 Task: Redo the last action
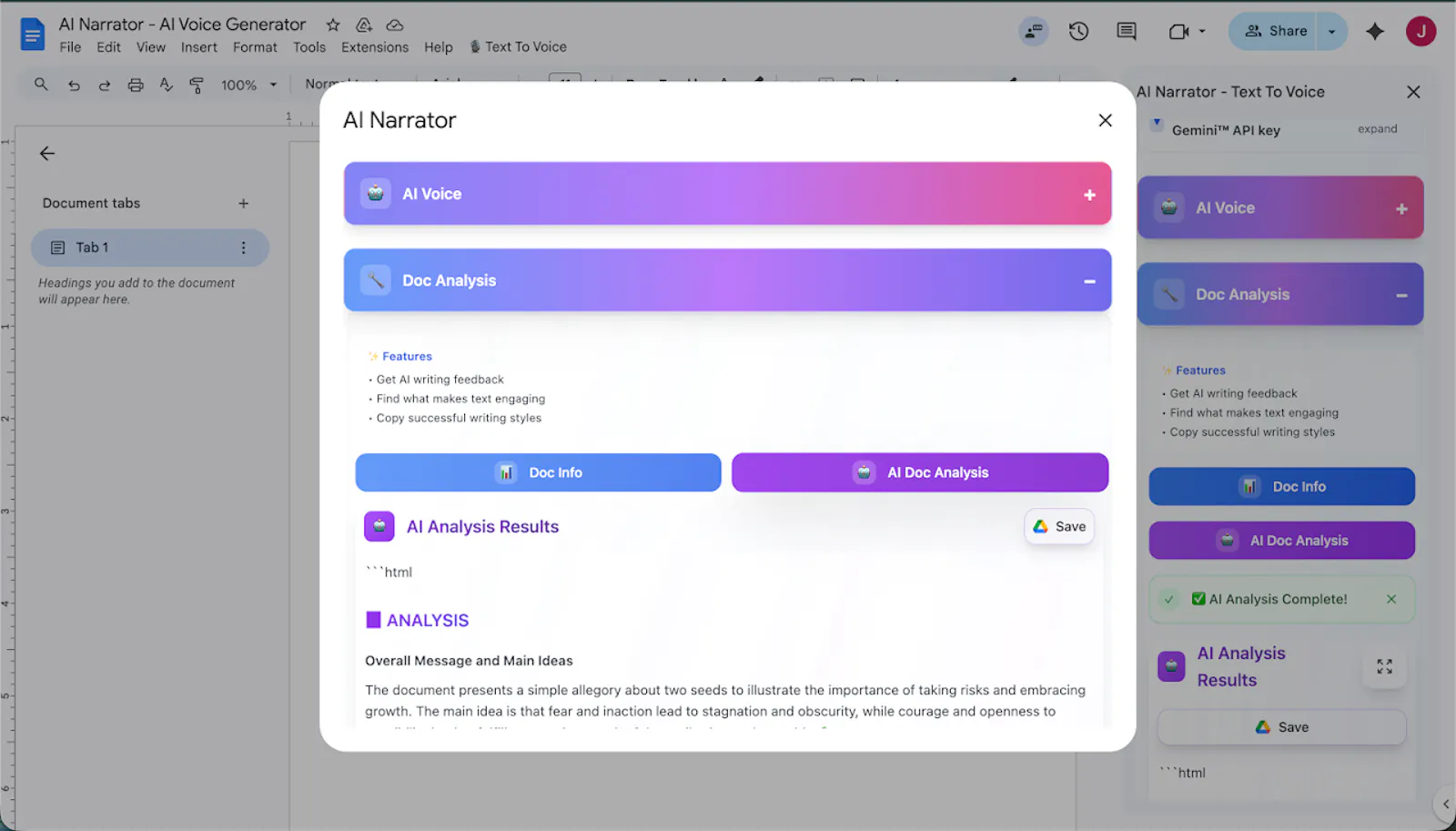(x=105, y=85)
